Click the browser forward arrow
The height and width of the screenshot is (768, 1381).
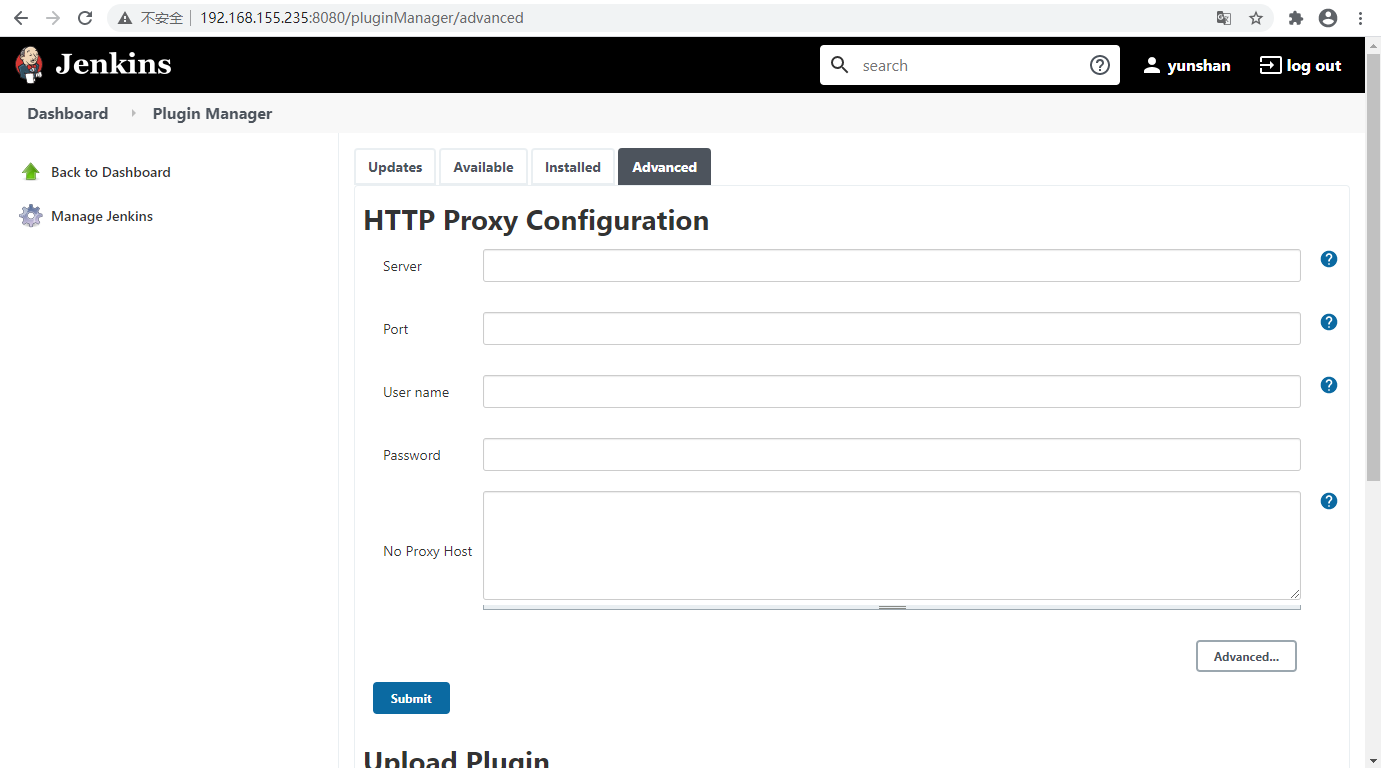pyautogui.click(x=53, y=18)
